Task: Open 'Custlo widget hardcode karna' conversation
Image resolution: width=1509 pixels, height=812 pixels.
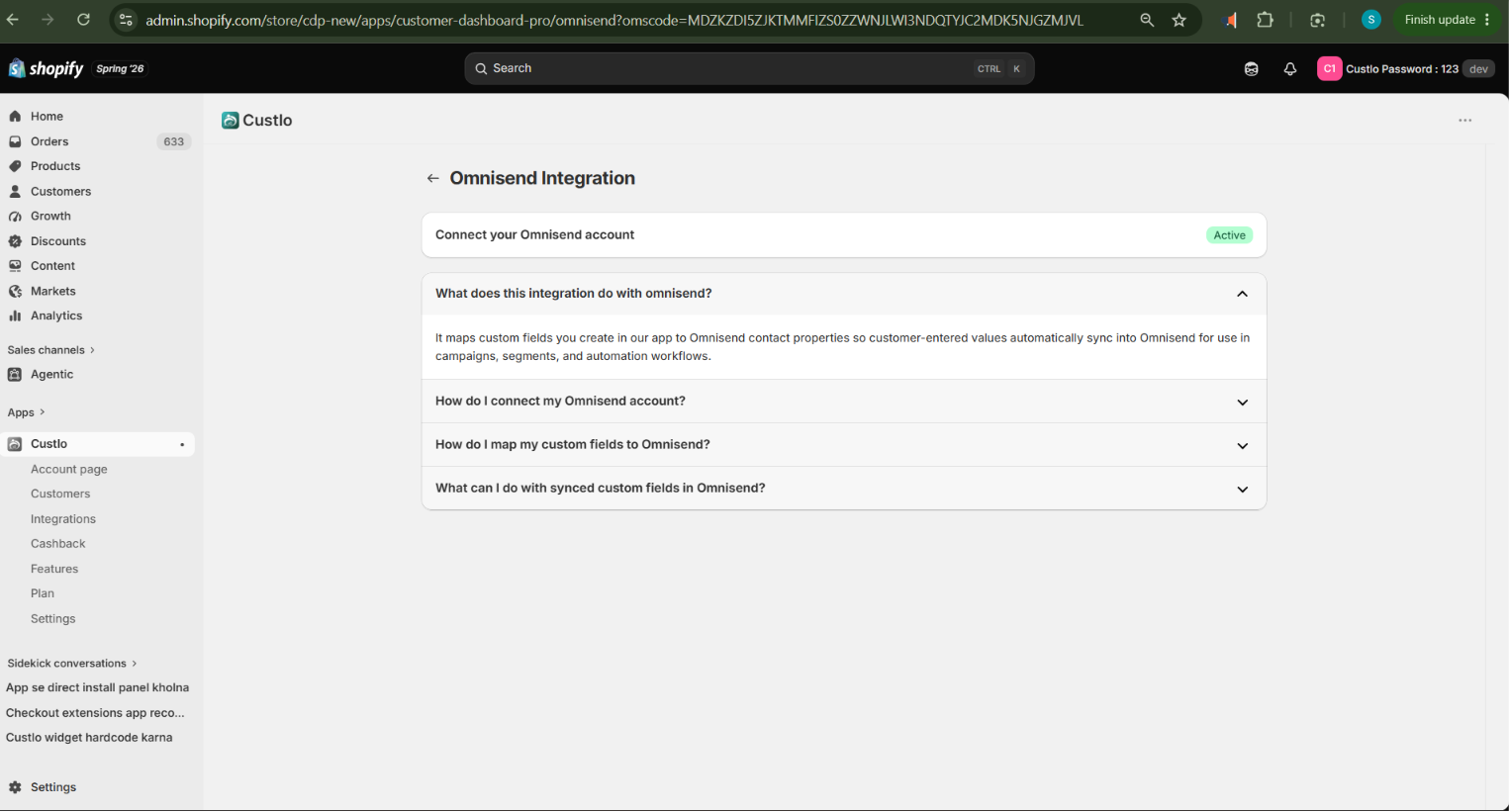Action: click(89, 738)
